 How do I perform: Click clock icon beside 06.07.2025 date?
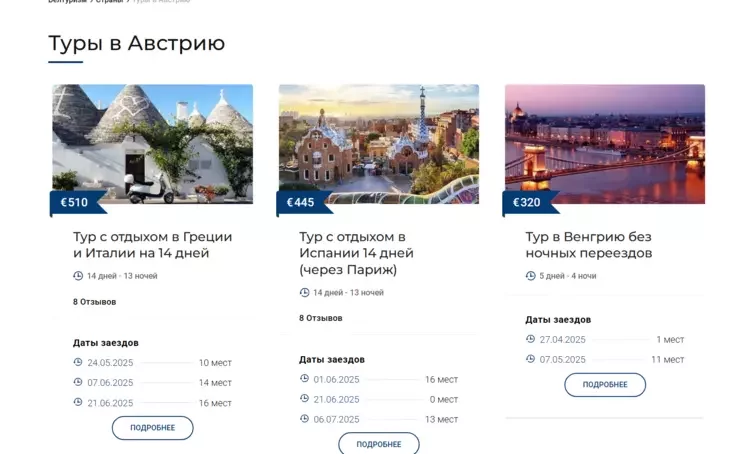tap(304, 419)
